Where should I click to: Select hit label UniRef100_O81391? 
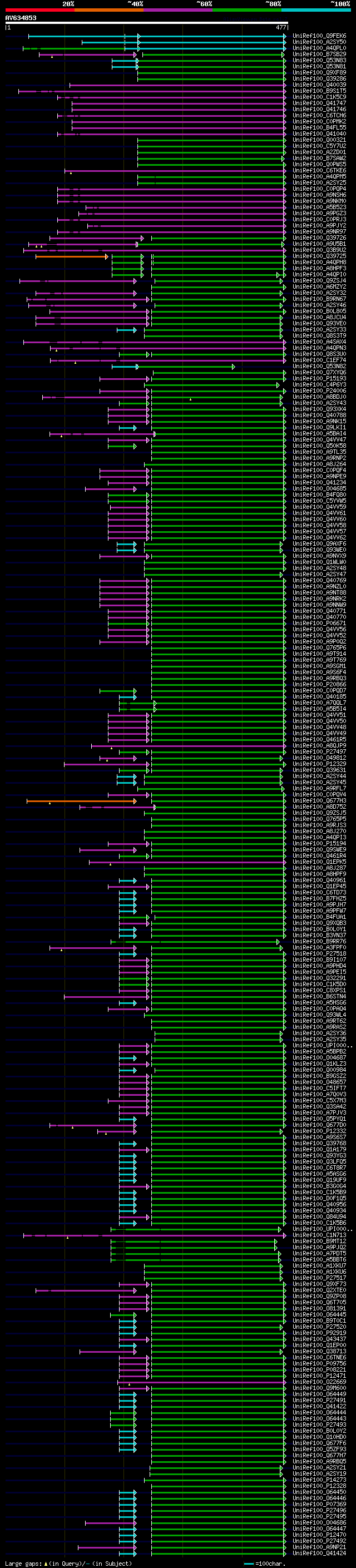319,1308
